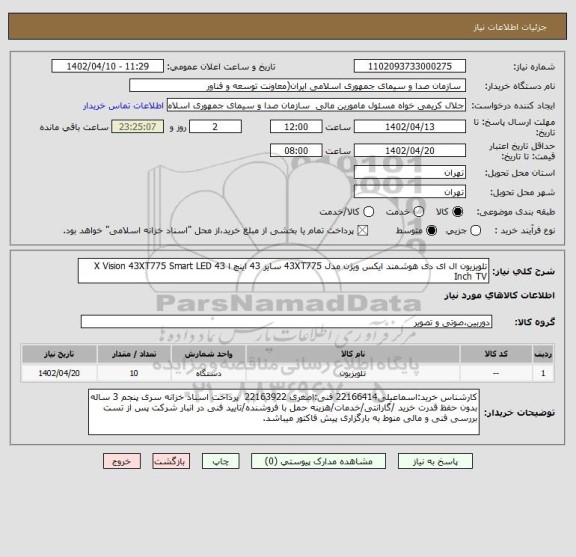Image resolution: width=576 pixels, height=557 pixels.
Task: Toggle the اسناد خزانه اسلامی payment checkbox
Action: coord(363,231)
